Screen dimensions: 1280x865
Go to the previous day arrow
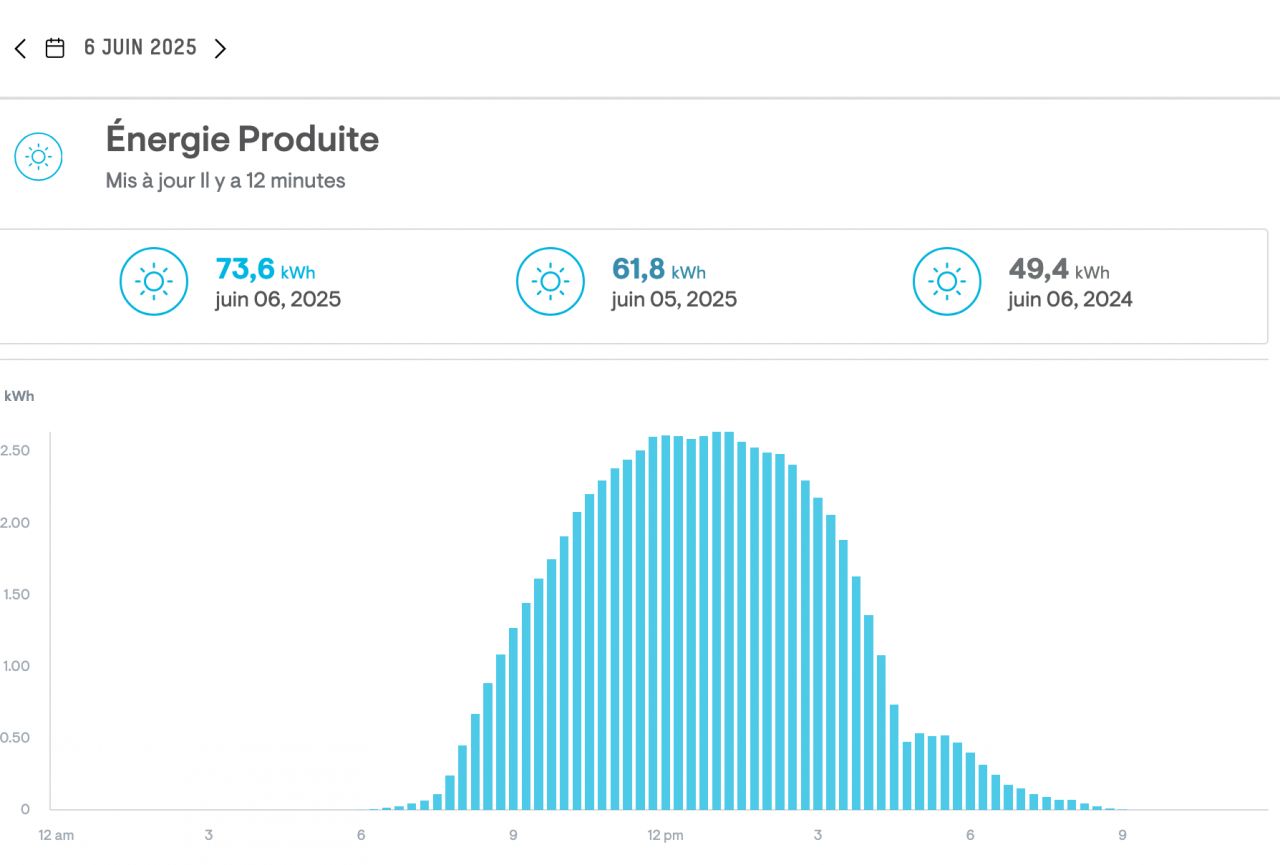pos(20,48)
